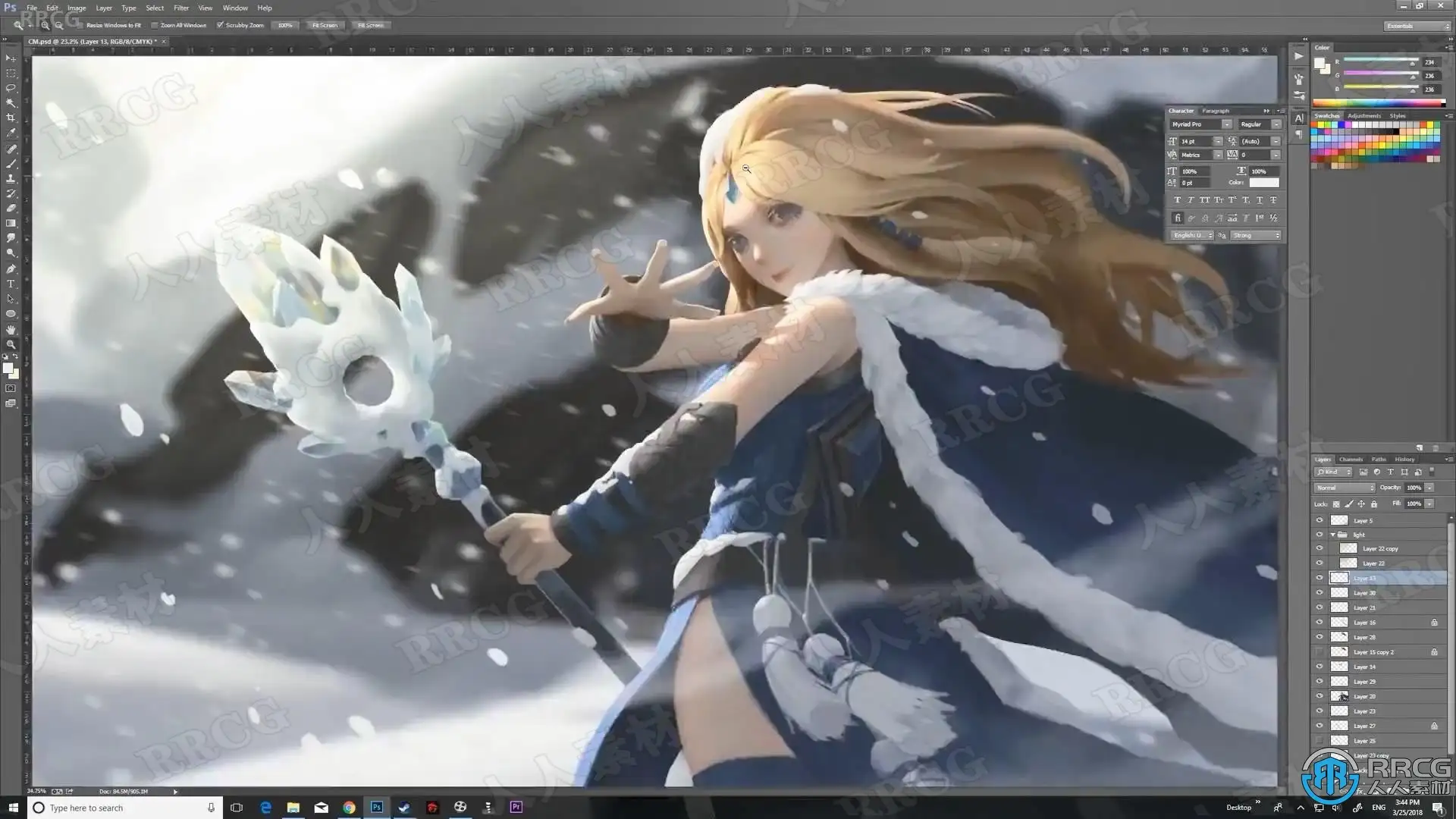The image size is (1456, 819).
Task: Open the layer blend mode Normal dropdown
Action: [x=1345, y=488]
